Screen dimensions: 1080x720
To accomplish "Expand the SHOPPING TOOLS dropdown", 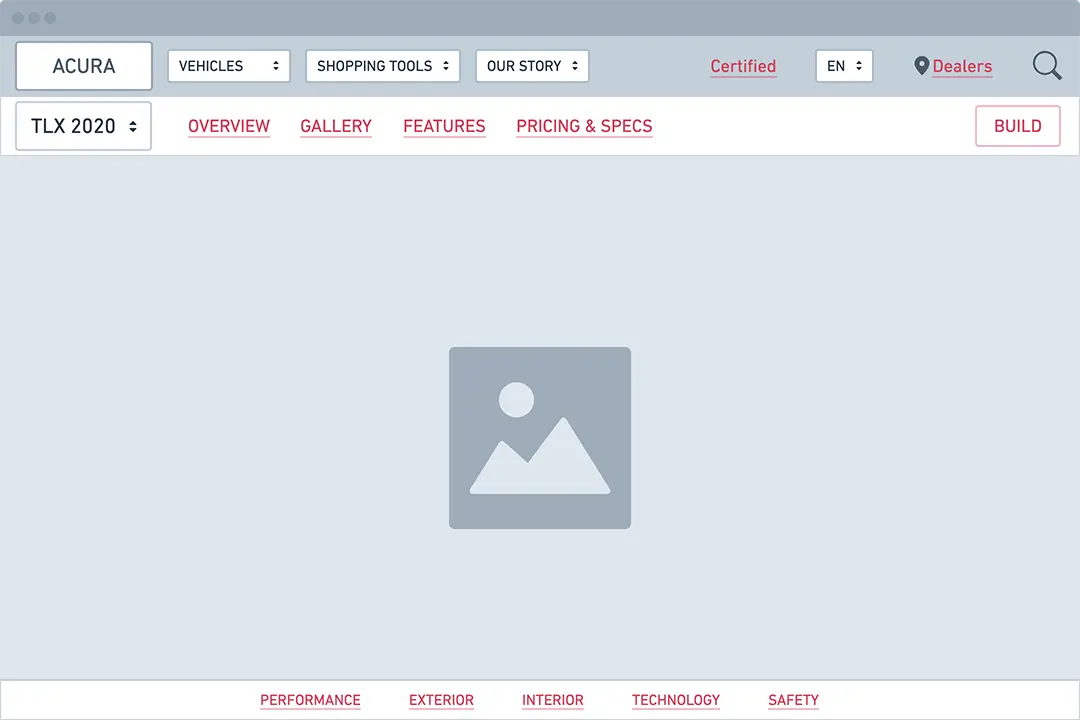I will click(x=382, y=66).
